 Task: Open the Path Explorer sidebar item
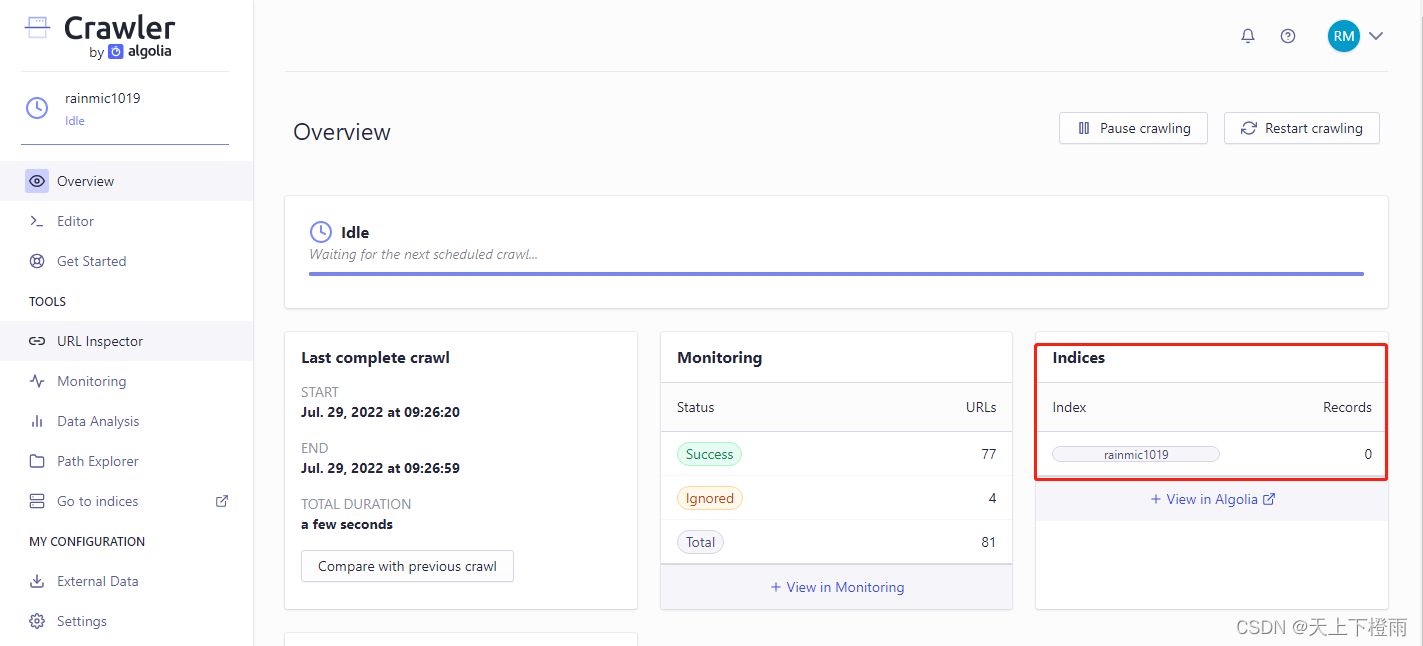coord(126,461)
